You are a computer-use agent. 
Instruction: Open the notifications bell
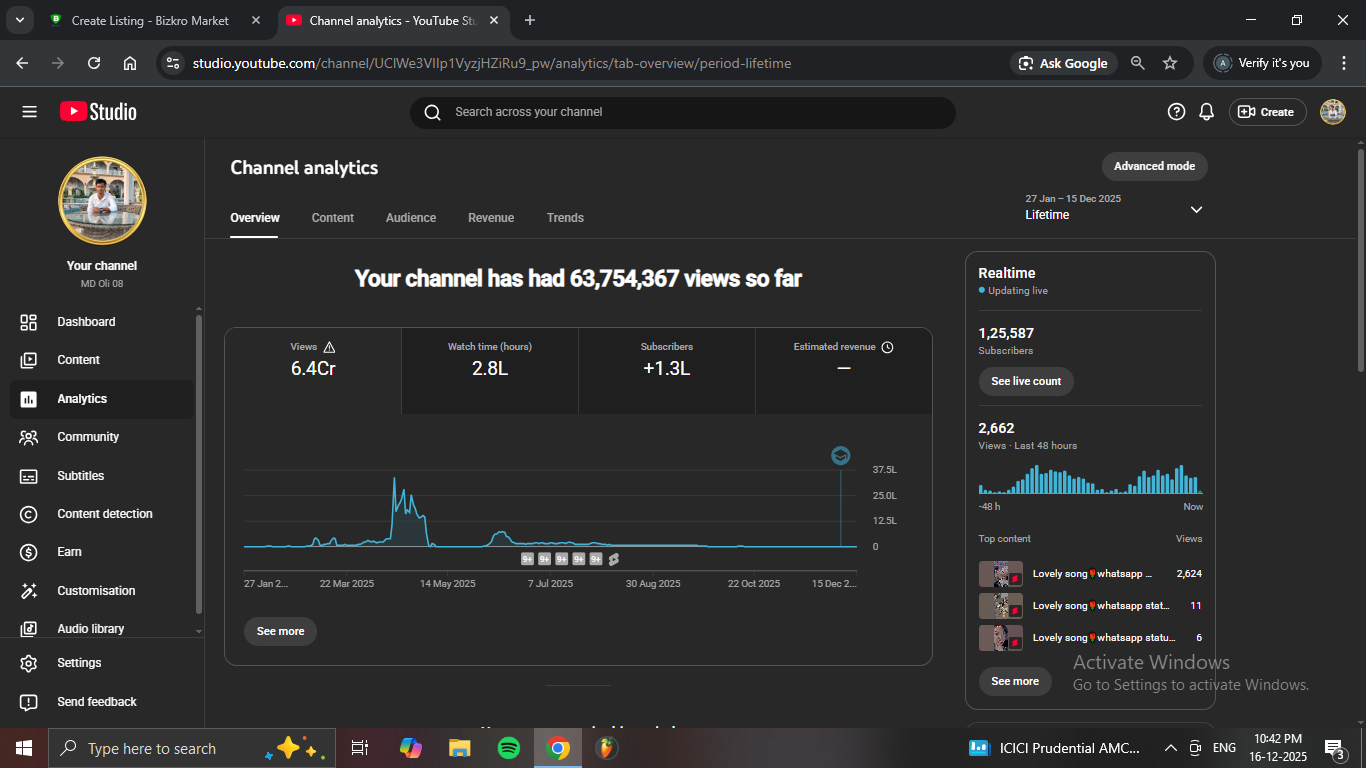(x=1207, y=112)
